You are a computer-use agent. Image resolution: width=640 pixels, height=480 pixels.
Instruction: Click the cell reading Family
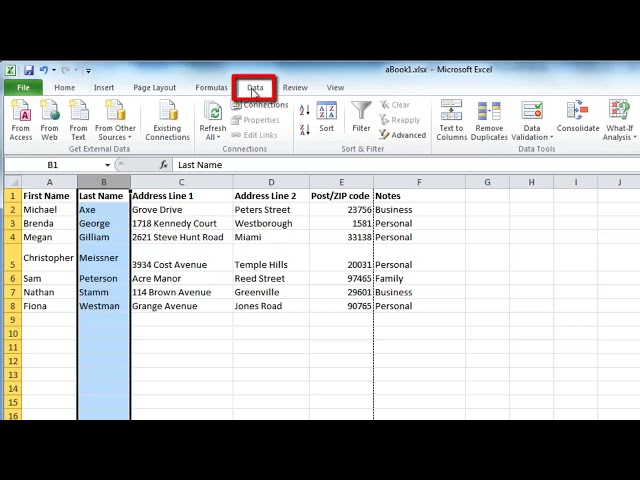tap(419, 279)
